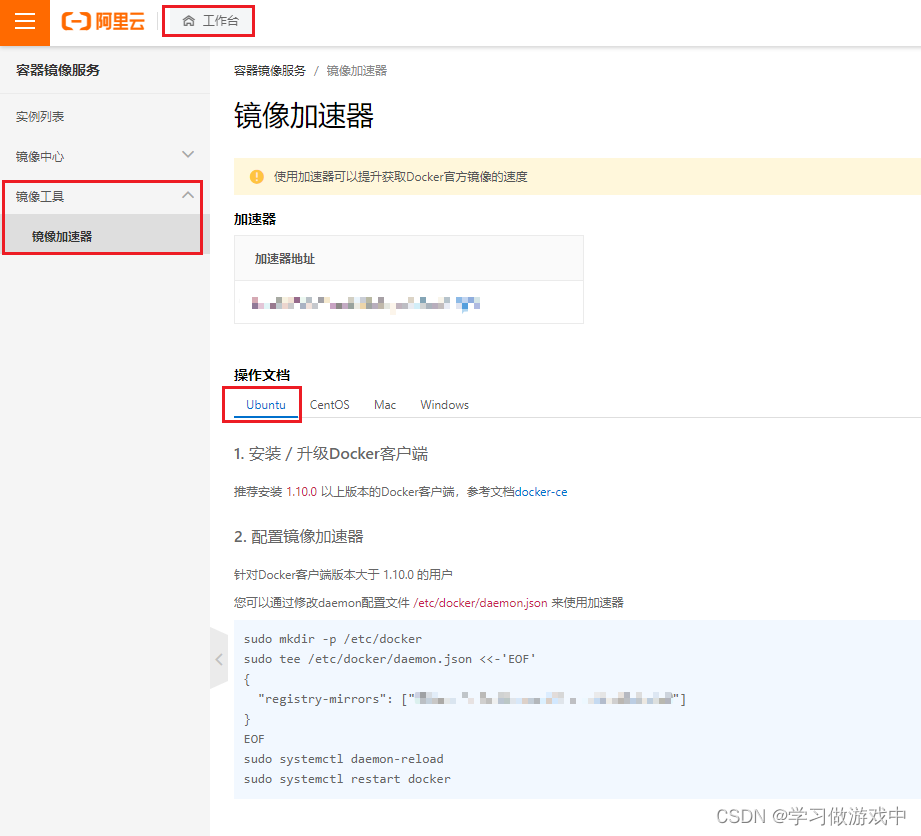The width and height of the screenshot is (921, 836).
Task: Click the 容器镜像服务 sidebar title
Action: pyautogui.click(x=58, y=70)
